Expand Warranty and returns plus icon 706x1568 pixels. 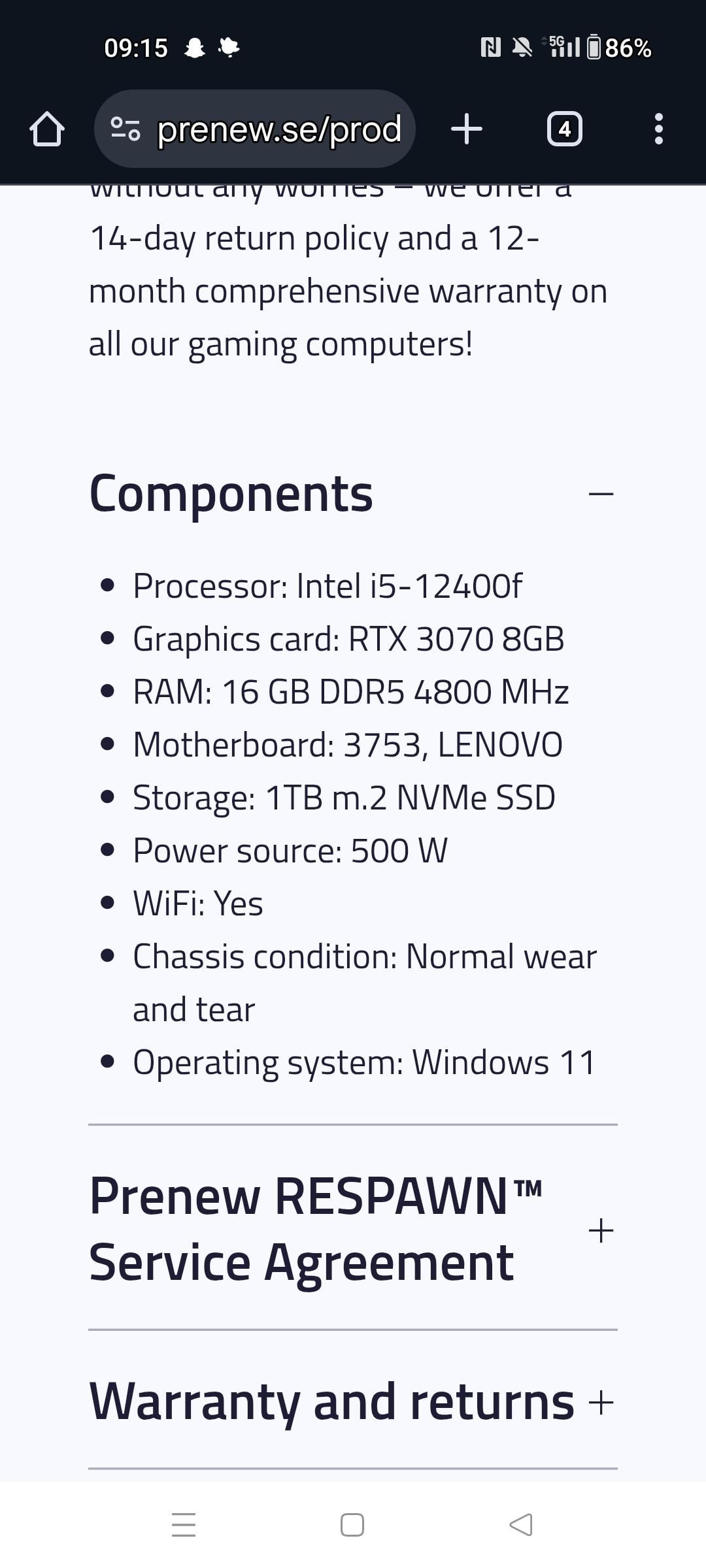click(601, 1403)
